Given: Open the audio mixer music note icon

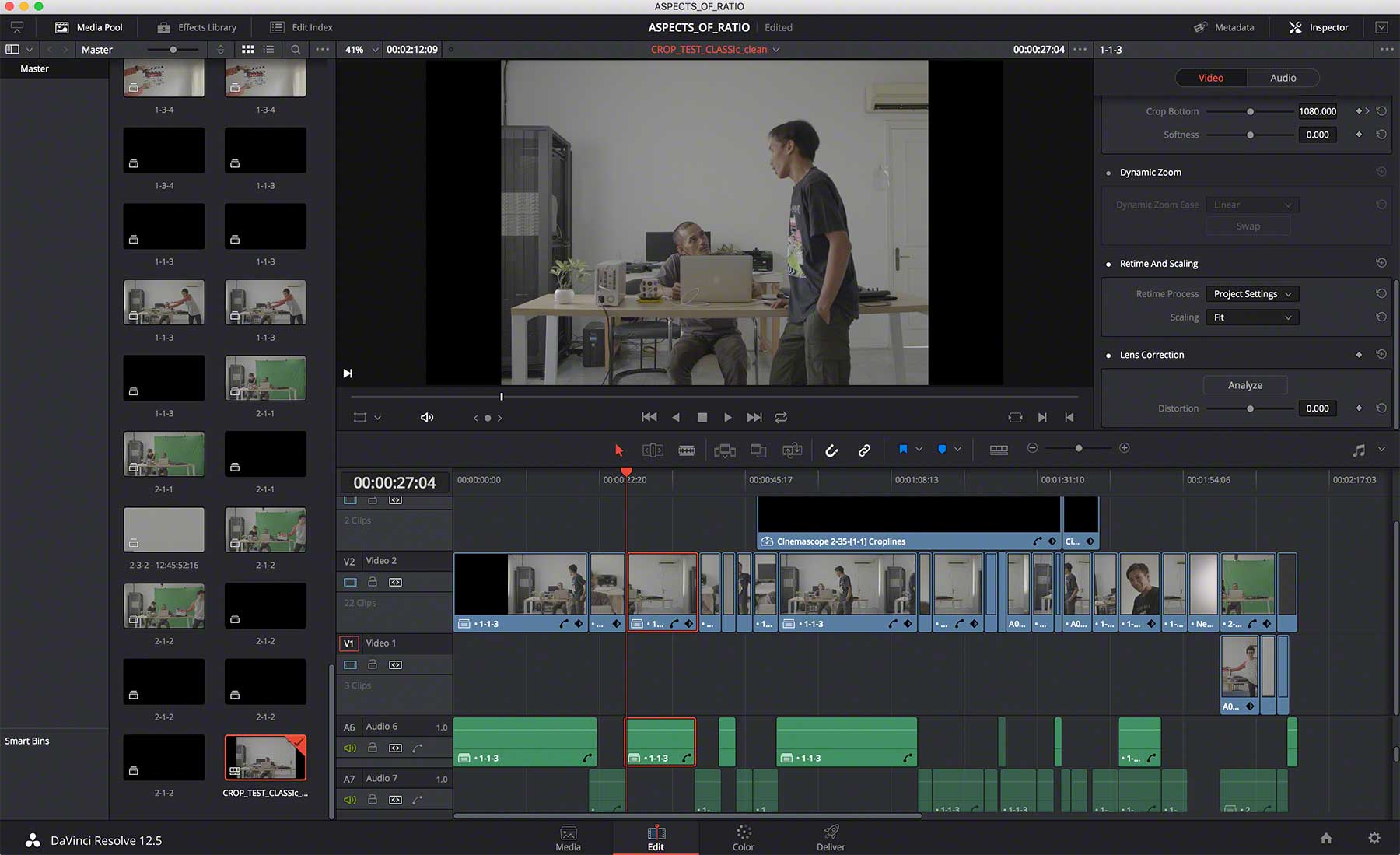Looking at the screenshot, I should click(x=1359, y=450).
